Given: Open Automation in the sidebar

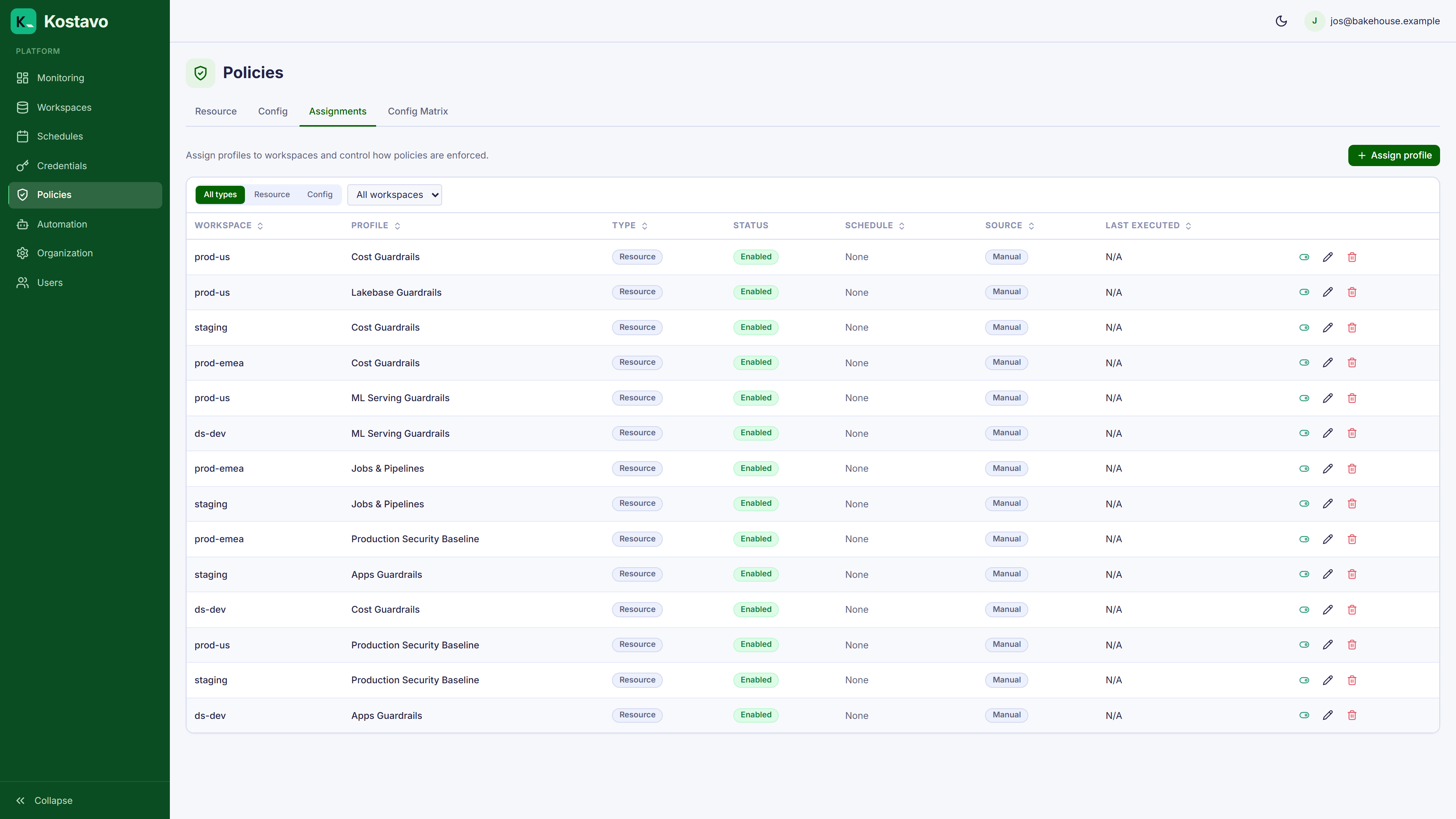Looking at the screenshot, I should (x=85, y=224).
